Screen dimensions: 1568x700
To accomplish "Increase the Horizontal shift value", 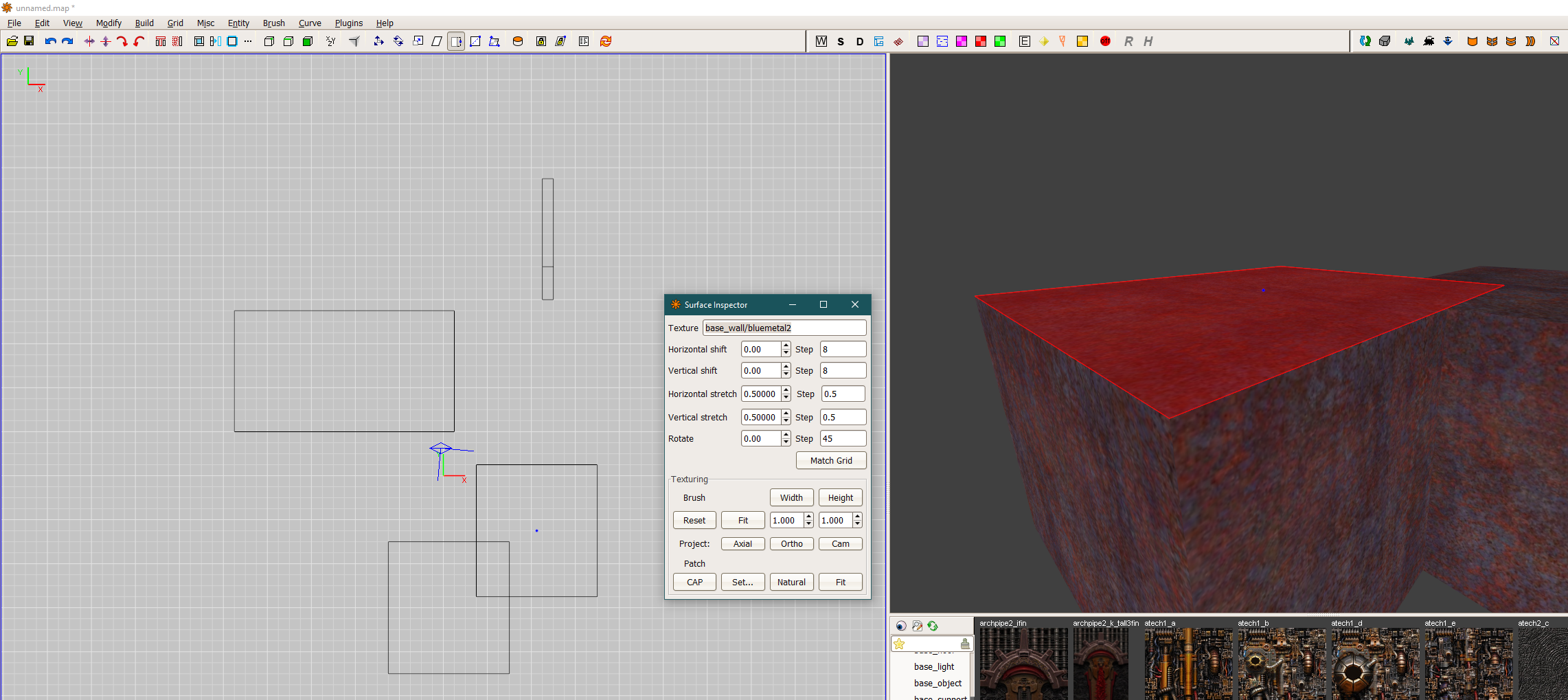I will [x=786, y=346].
